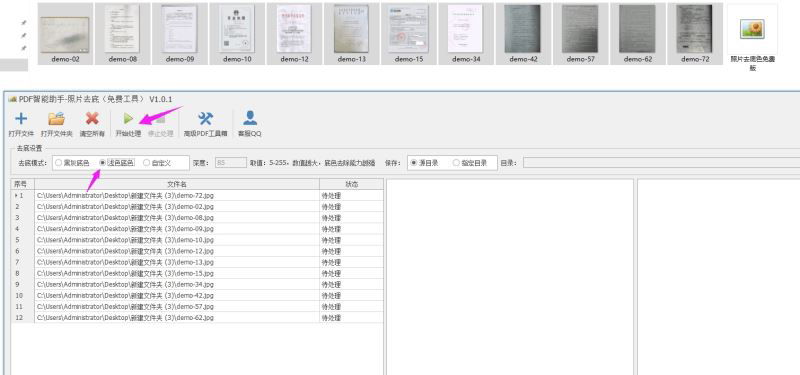The width and height of the screenshot is (800, 375).
Task: Click 待处理 status of demo-62.jpg
Action: (x=352, y=317)
